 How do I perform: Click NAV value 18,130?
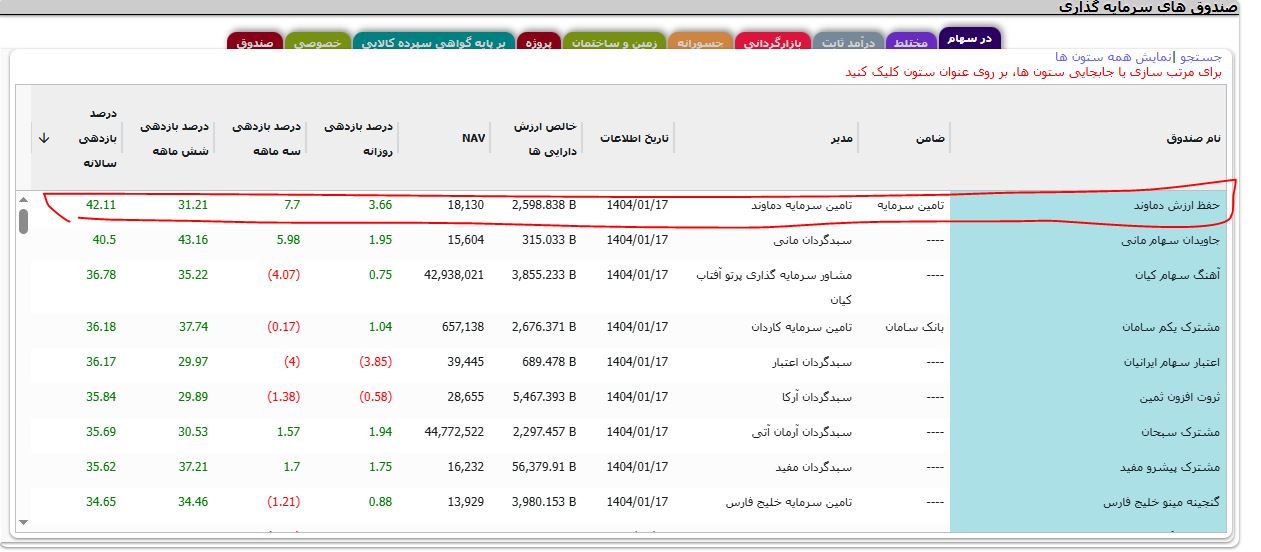pos(465,205)
